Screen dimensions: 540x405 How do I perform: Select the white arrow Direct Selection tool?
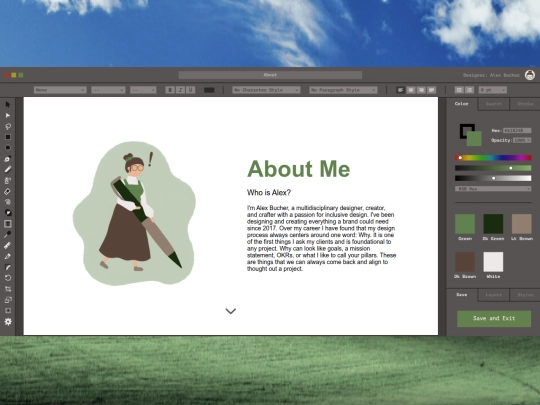8,115
